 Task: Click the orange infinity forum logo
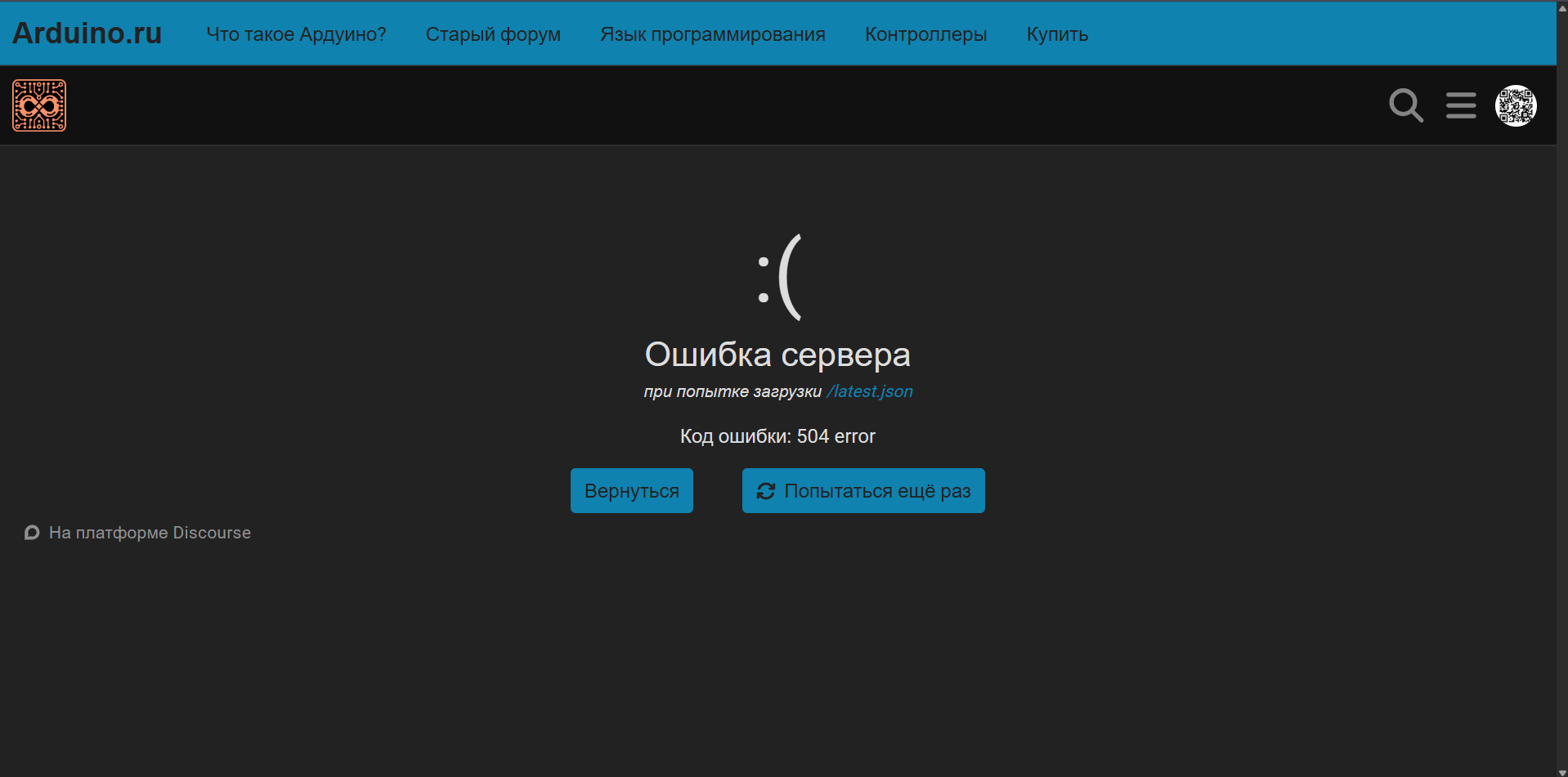pos(39,105)
